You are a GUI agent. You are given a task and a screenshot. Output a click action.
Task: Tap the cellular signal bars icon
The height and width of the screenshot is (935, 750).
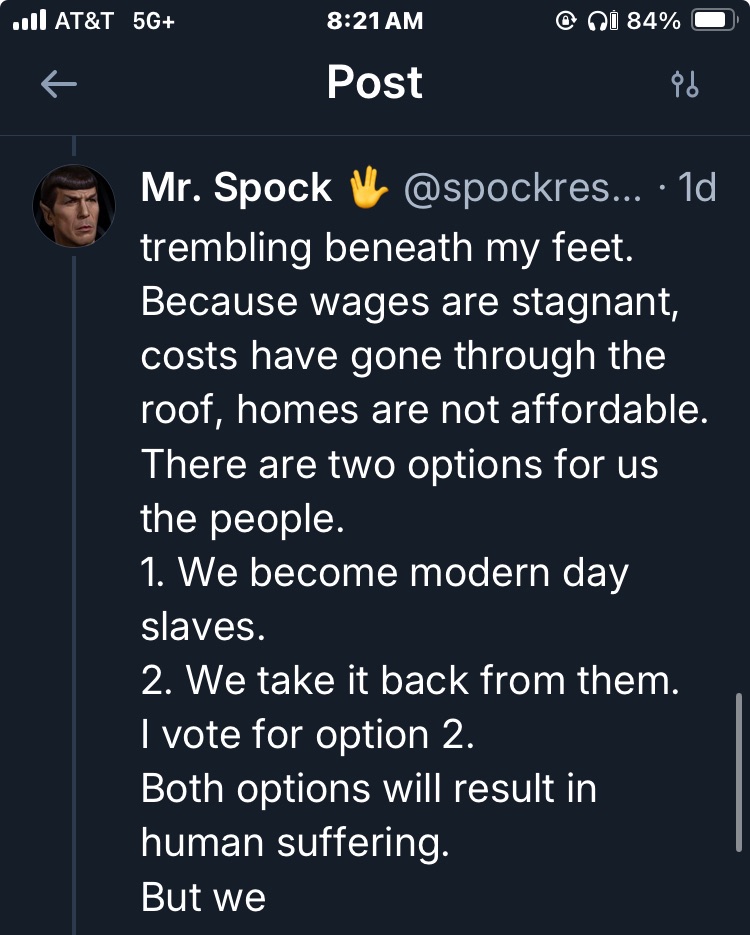[28, 20]
